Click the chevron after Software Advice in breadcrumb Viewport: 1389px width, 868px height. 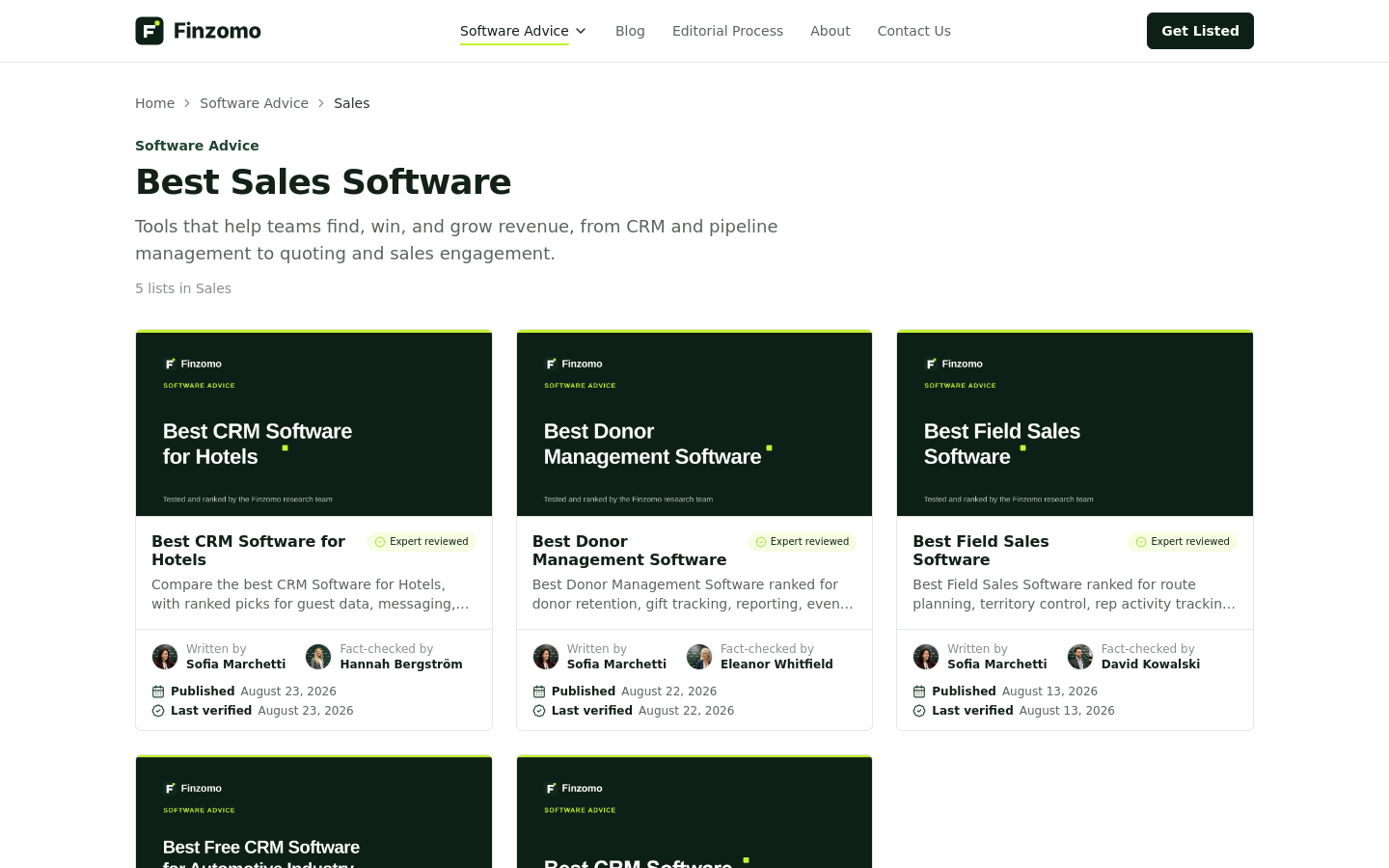[x=321, y=103]
